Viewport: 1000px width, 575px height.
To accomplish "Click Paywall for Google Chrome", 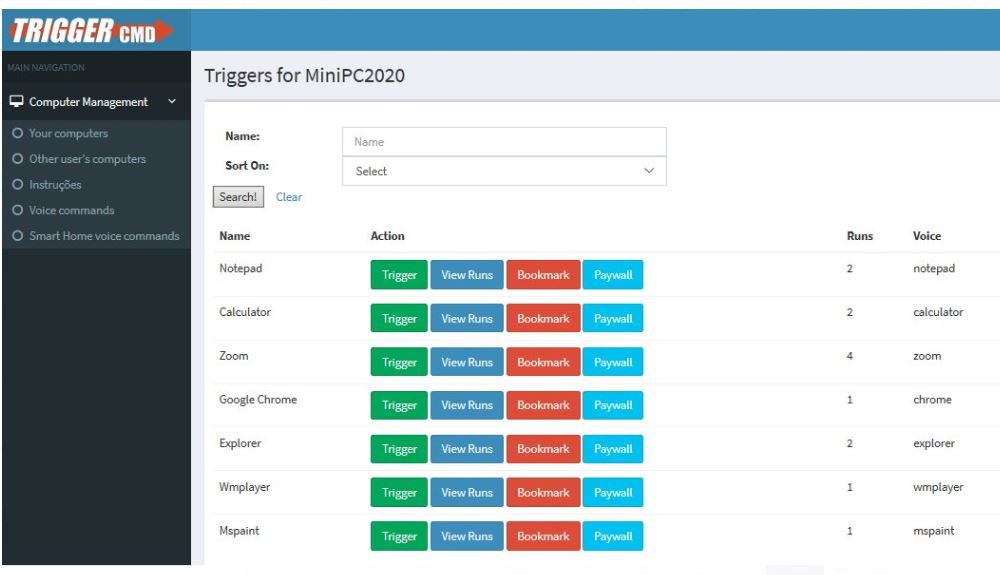I will point(613,405).
